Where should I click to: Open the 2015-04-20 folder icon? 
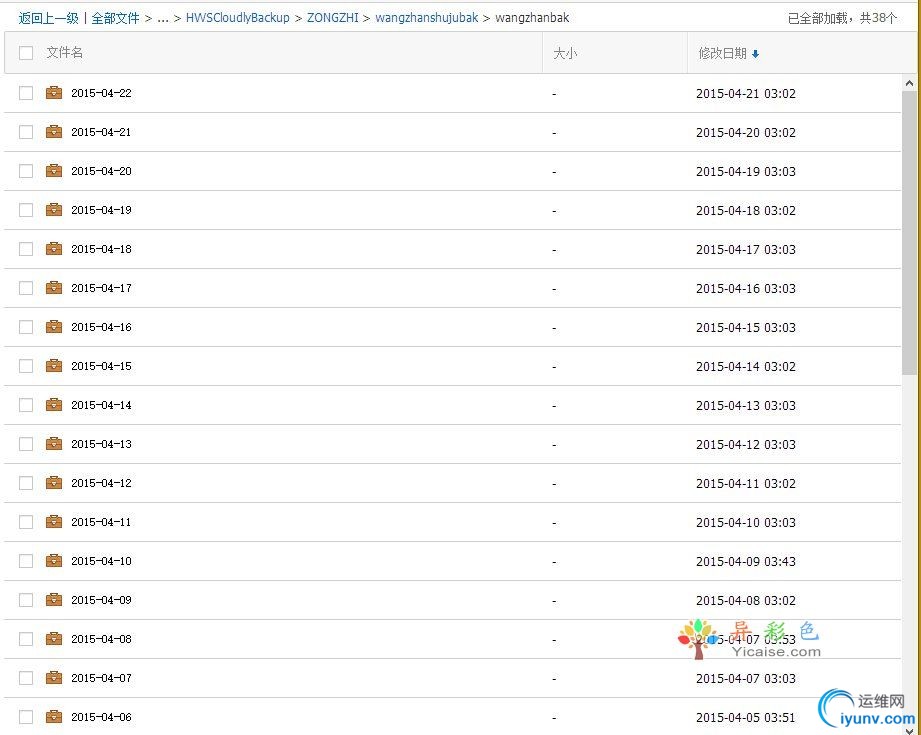click(54, 171)
